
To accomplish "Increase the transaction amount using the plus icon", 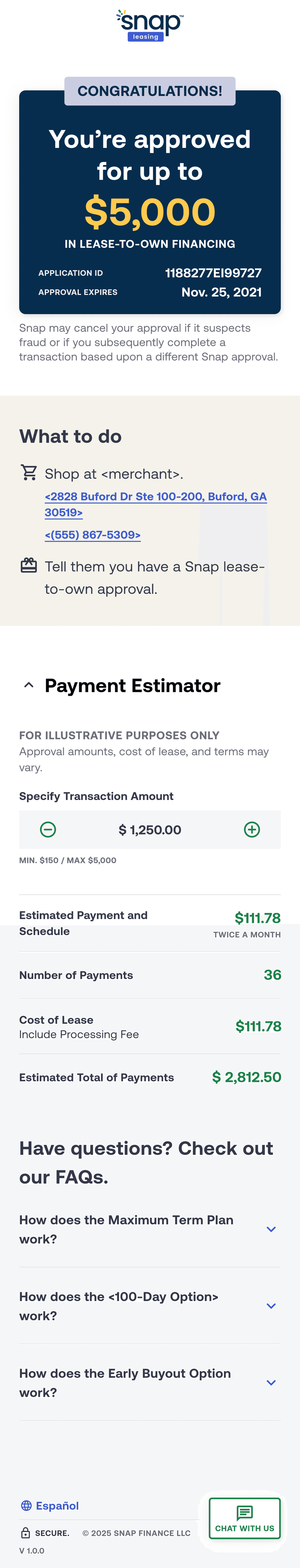I will pos(252,829).
